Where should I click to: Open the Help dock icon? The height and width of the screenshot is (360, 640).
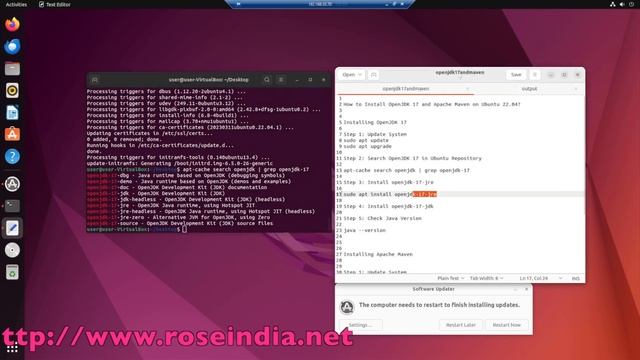tap(12, 156)
